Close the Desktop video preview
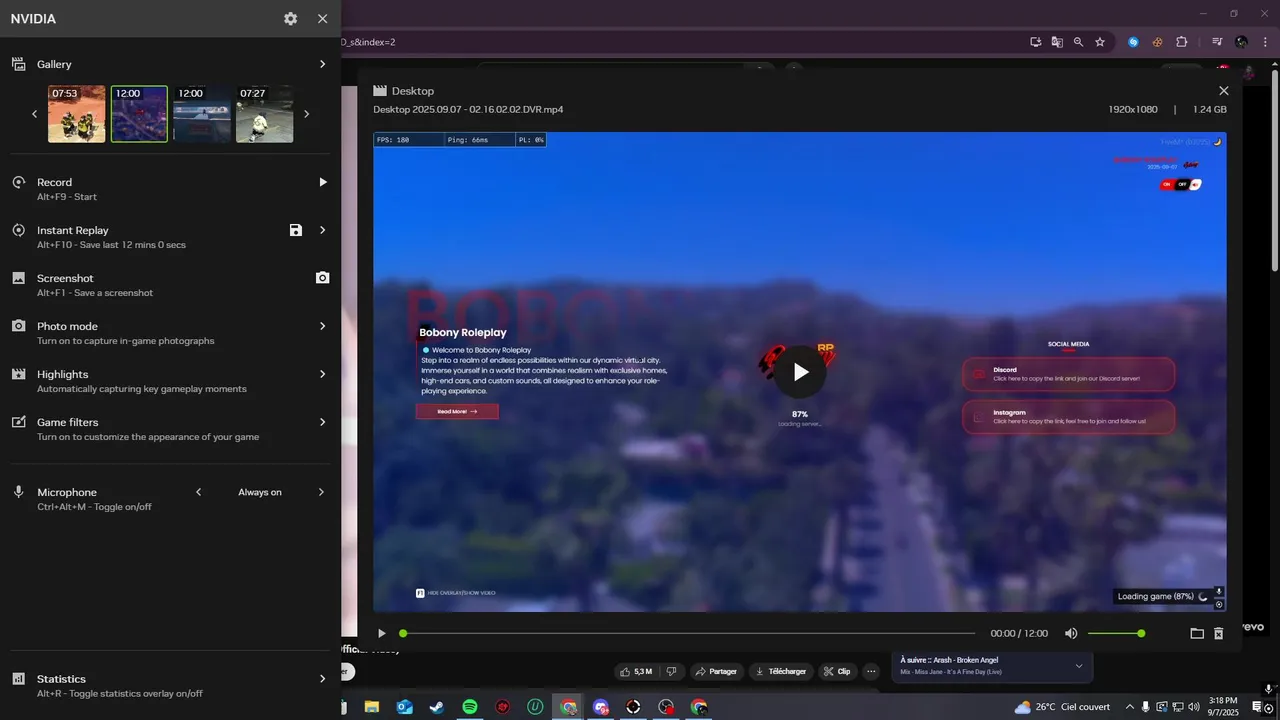The height and width of the screenshot is (720, 1280). pos(1223,91)
